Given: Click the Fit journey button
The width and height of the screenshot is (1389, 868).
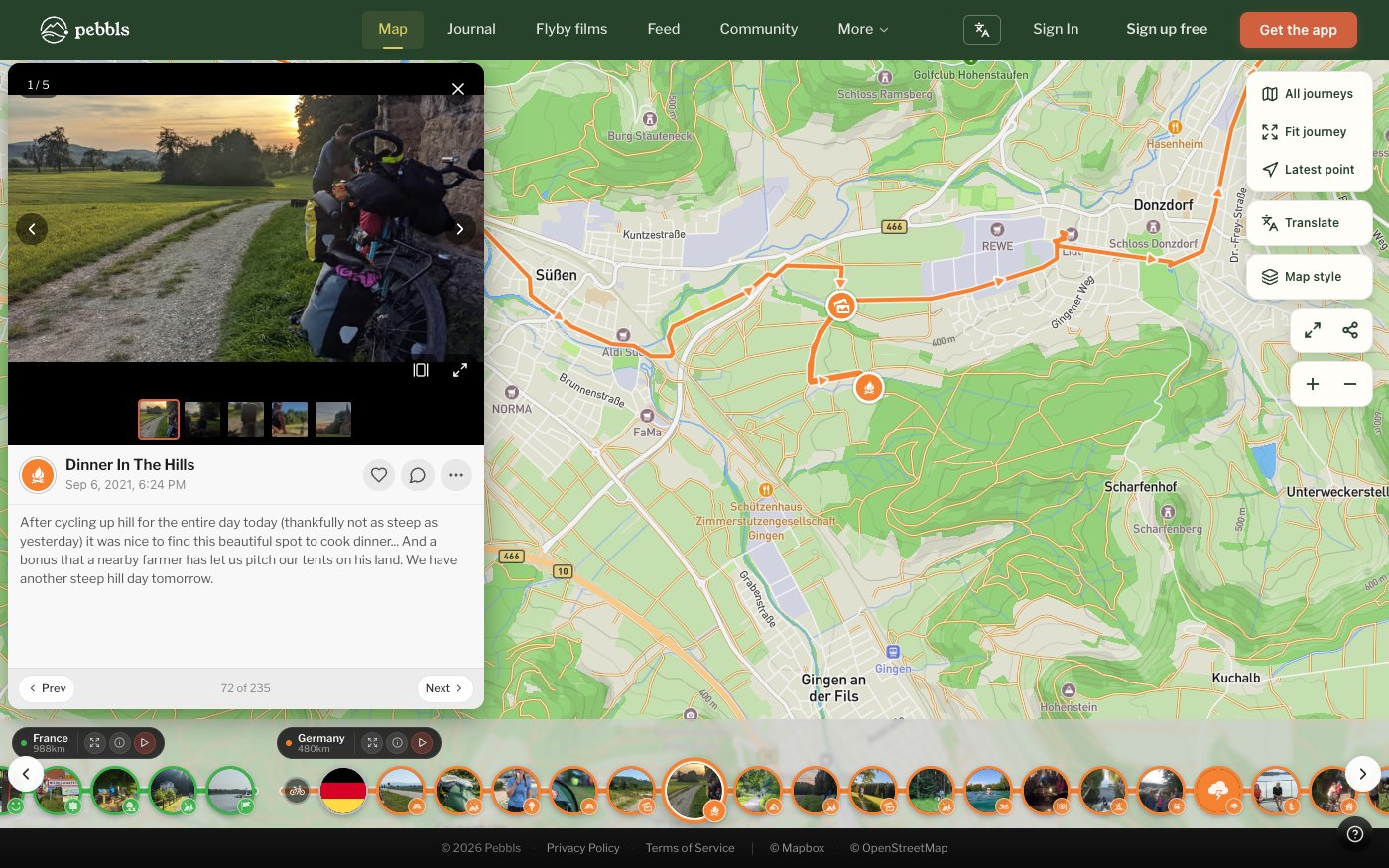Looking at the screenshot, I should coord(1310,132).
